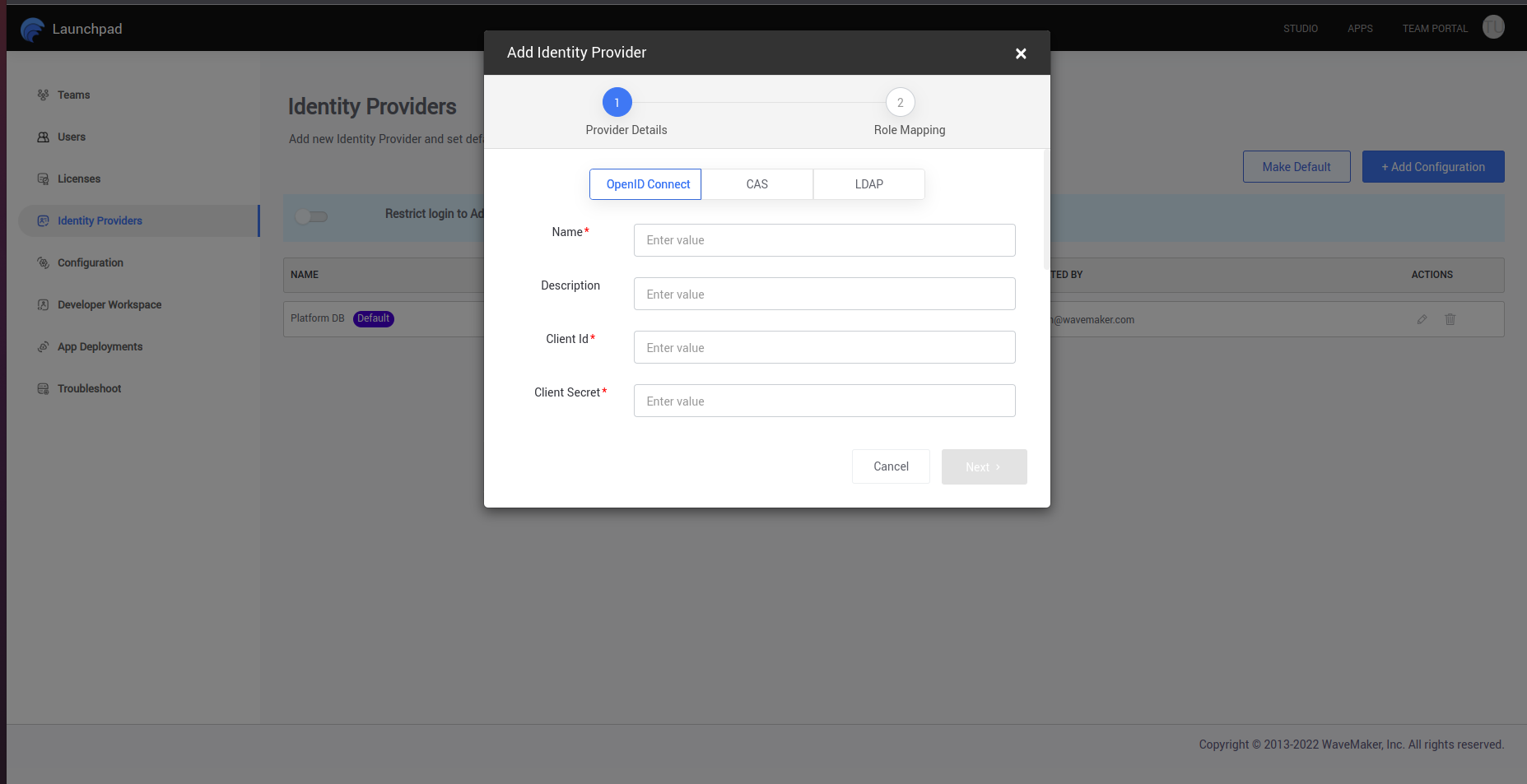The image size is (1527, 784).
Task: Switch to OpenID Connect tab
Action: (x=645, y=184)
